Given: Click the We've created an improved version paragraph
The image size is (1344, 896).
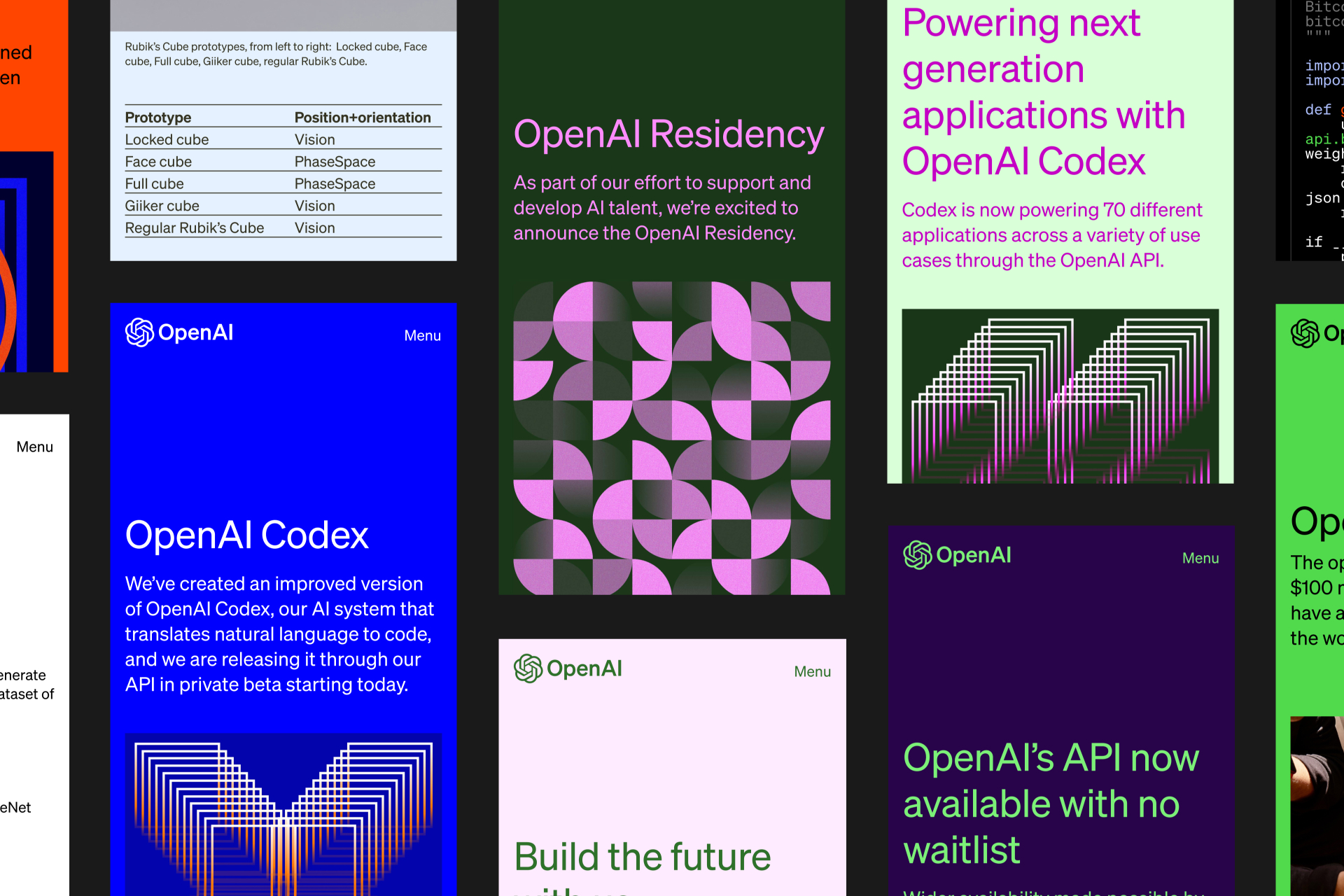Looking at the screenshot, I should click(279, 634).
